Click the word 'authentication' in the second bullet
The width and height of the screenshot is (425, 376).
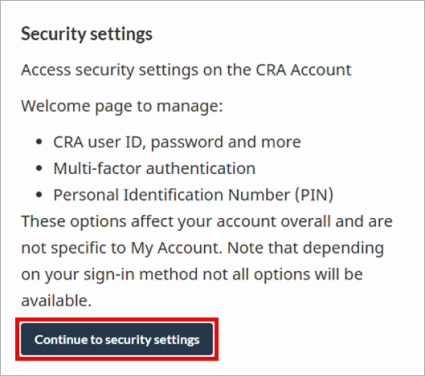point(201,168)
